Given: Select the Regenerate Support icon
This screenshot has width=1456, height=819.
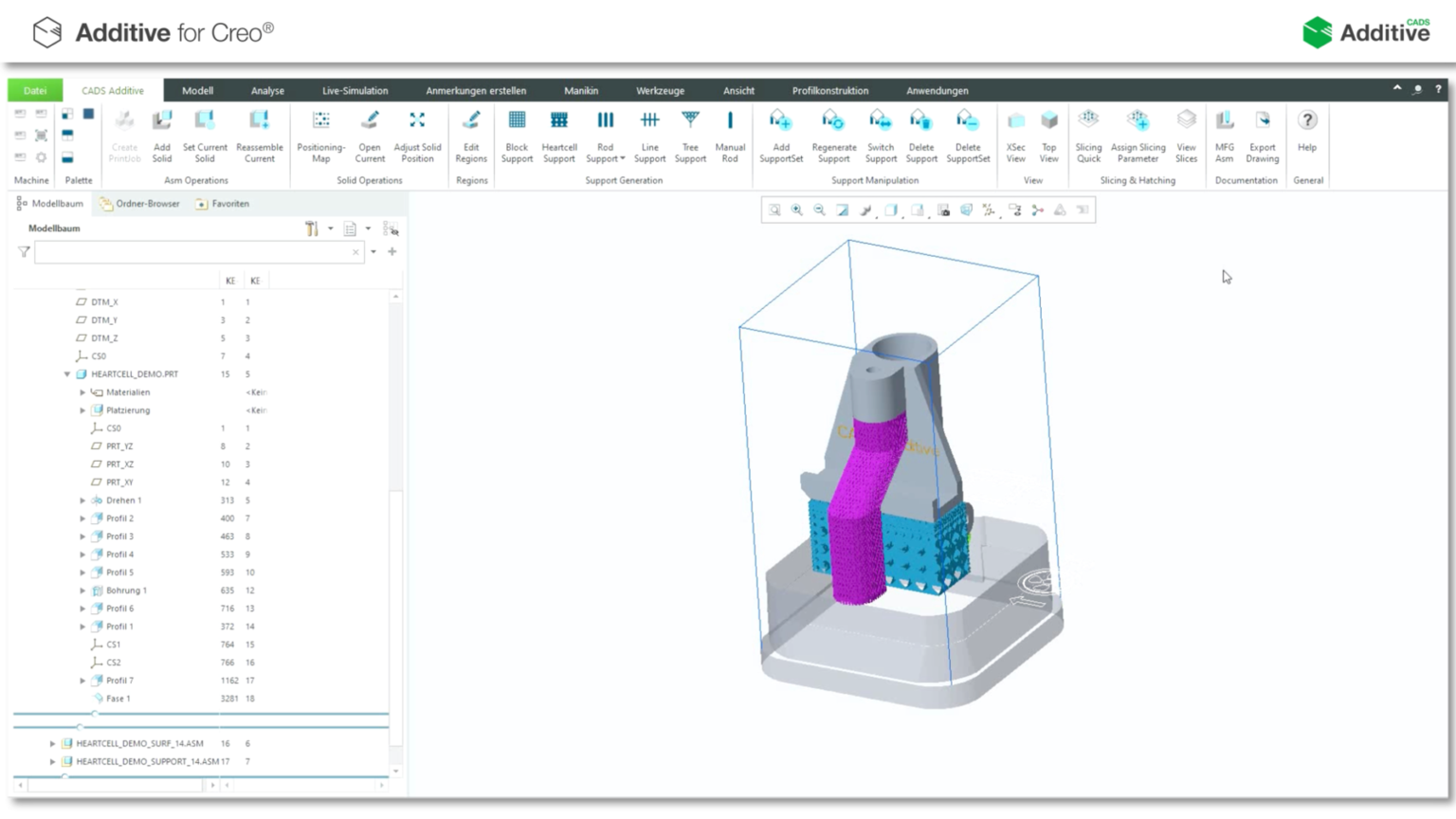Looking at the screenshot, I should 833,133.
